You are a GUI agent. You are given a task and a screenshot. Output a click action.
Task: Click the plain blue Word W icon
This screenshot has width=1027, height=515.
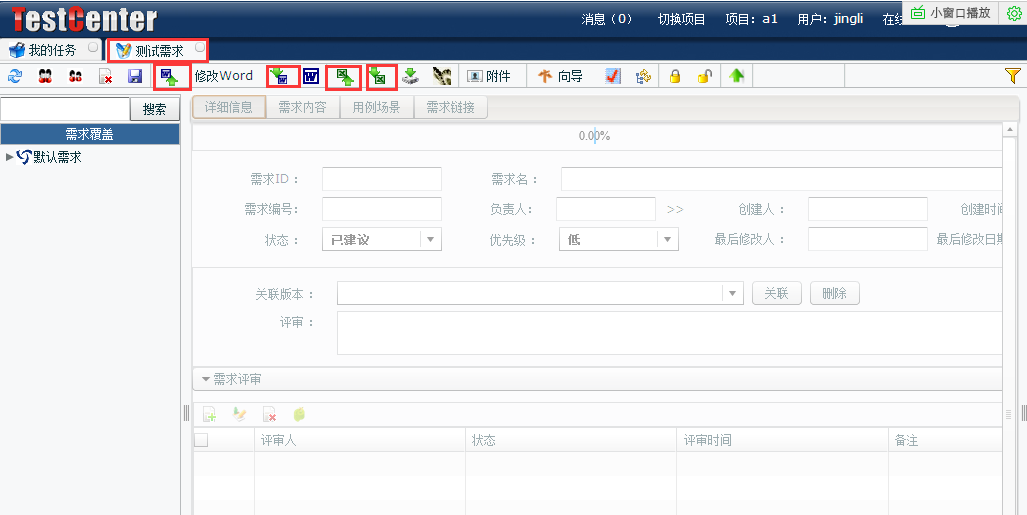coord(311,77)
